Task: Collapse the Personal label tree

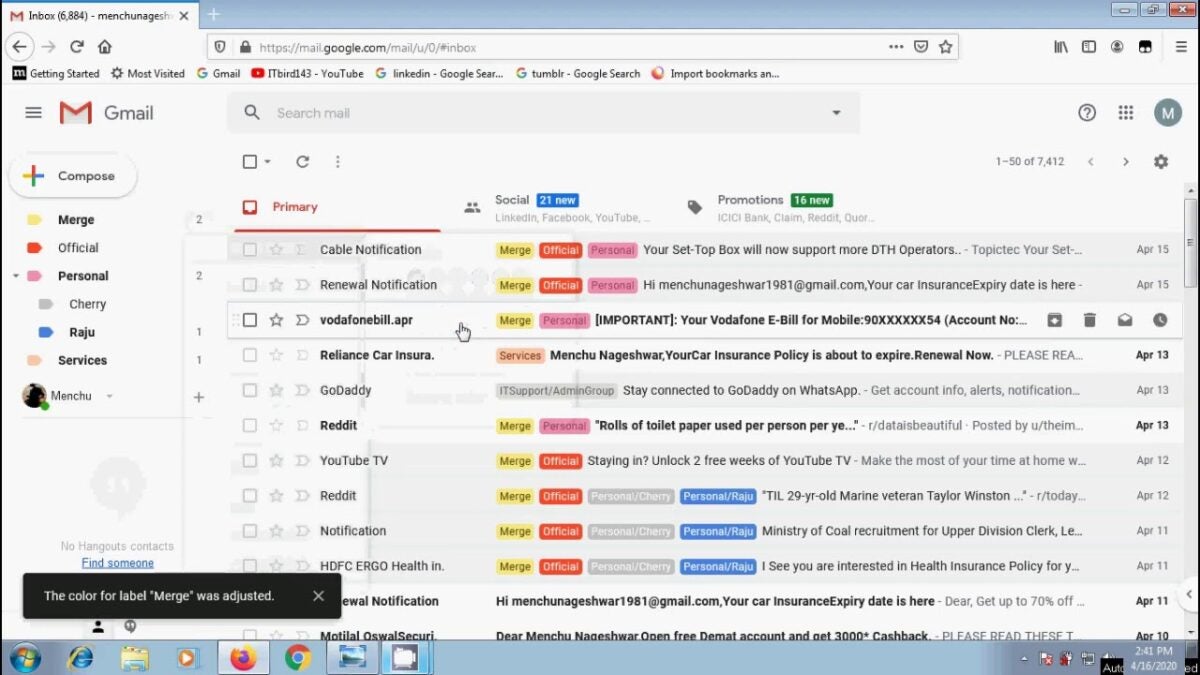Action: 16,276
